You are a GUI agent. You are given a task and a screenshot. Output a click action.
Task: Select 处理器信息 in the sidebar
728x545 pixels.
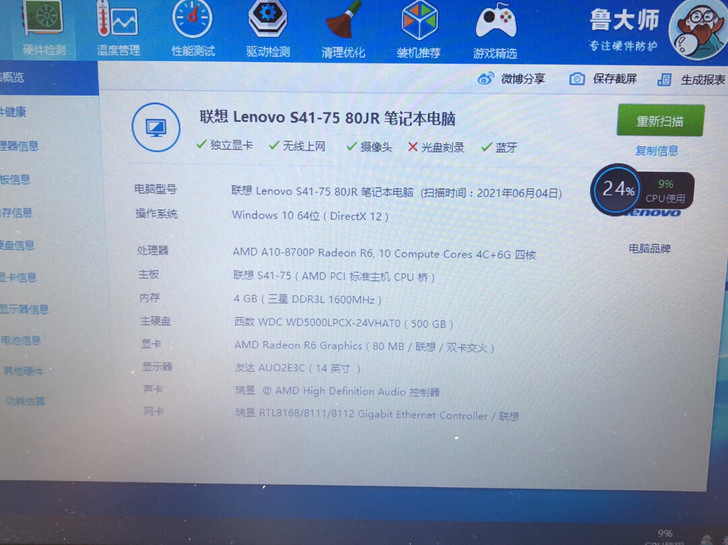point(19,146)
